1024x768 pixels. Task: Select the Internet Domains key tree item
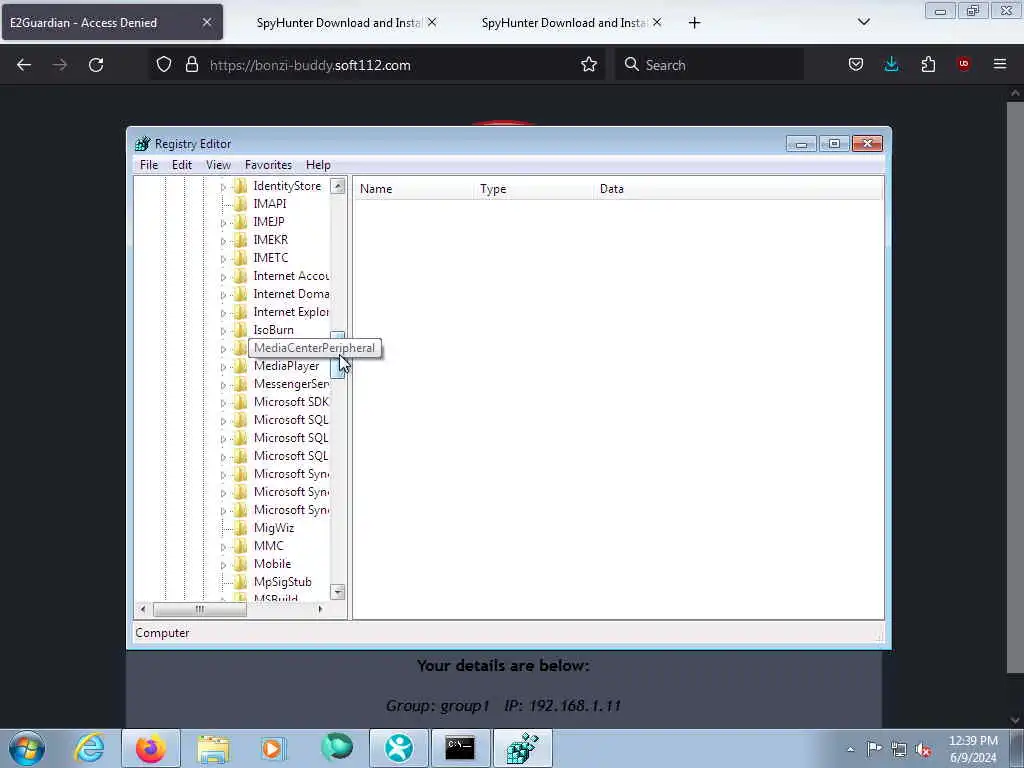coord(291,294)
